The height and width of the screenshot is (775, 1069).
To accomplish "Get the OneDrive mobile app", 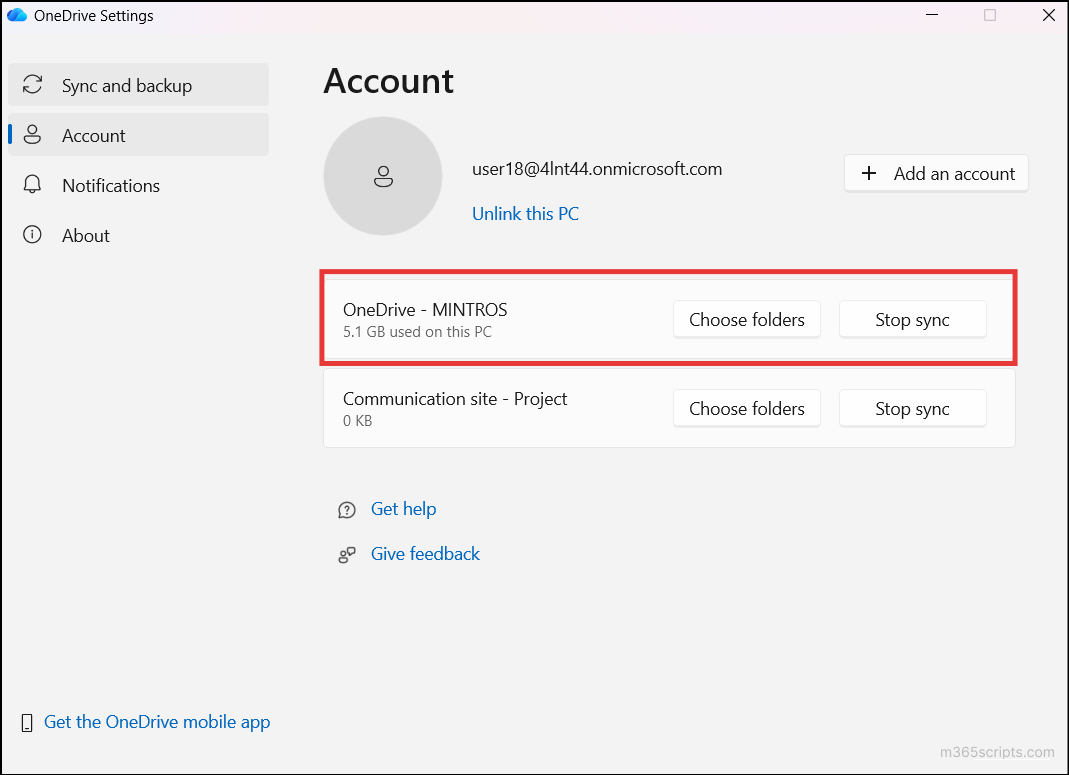I will point(156,721).
